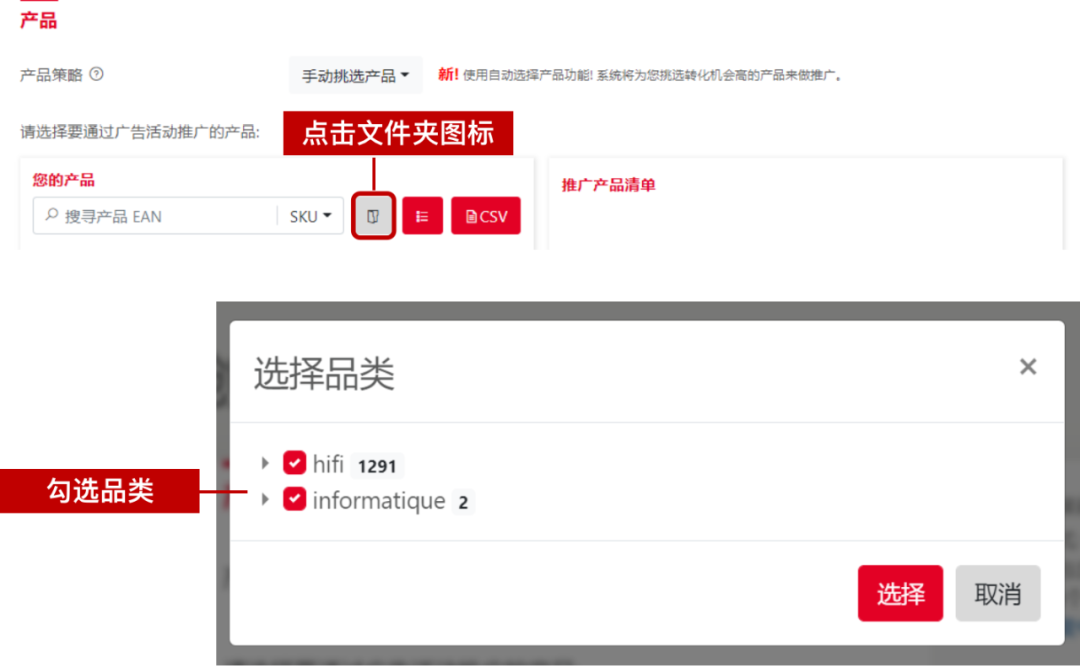Confirm selection with the 选择 button
This screenshot has width=1080, height=668.
coord(899,592)
